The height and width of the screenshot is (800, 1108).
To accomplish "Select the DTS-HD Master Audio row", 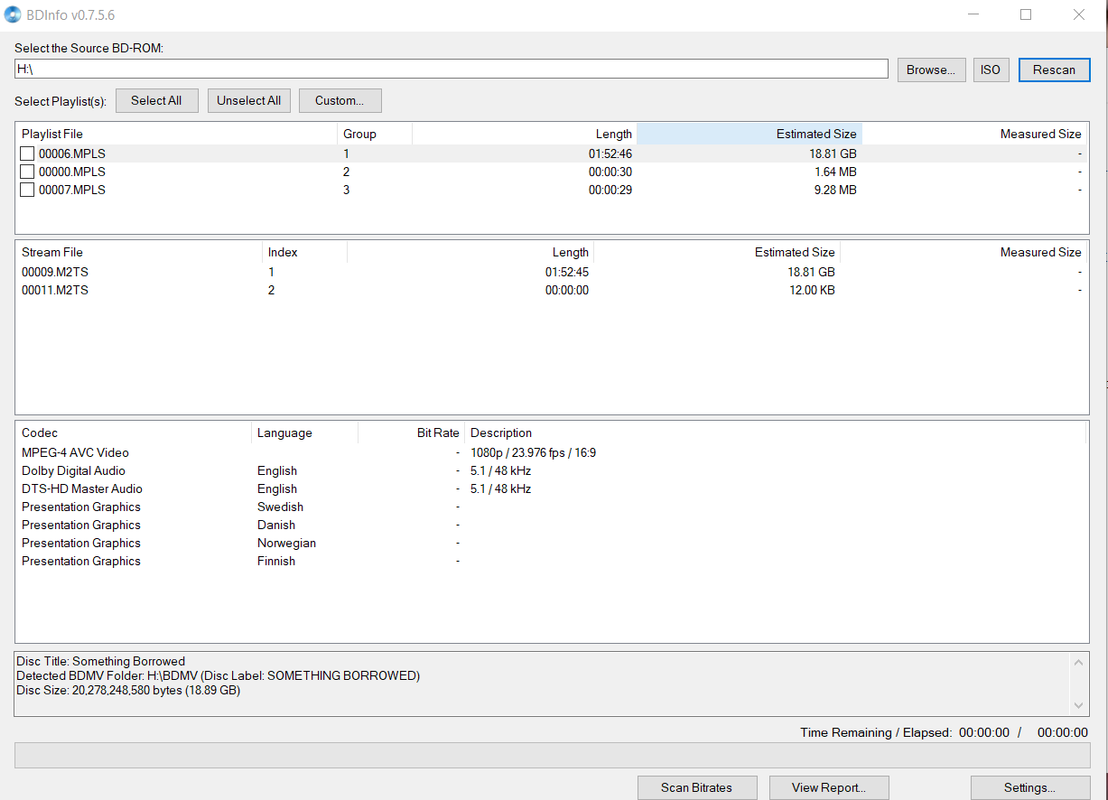I will tap(551, 488).
